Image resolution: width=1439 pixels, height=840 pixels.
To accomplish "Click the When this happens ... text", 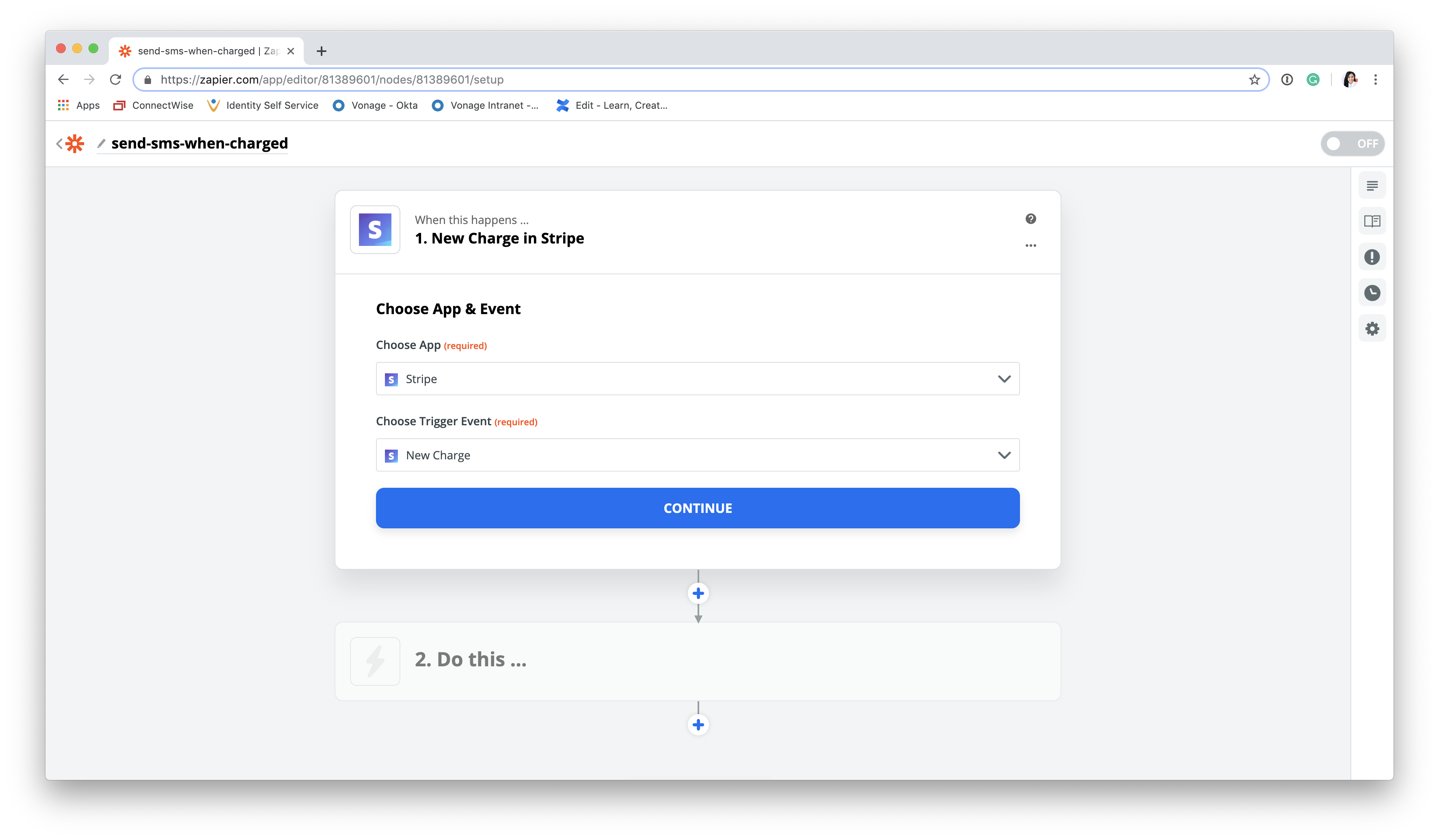I will click(471, 220).
